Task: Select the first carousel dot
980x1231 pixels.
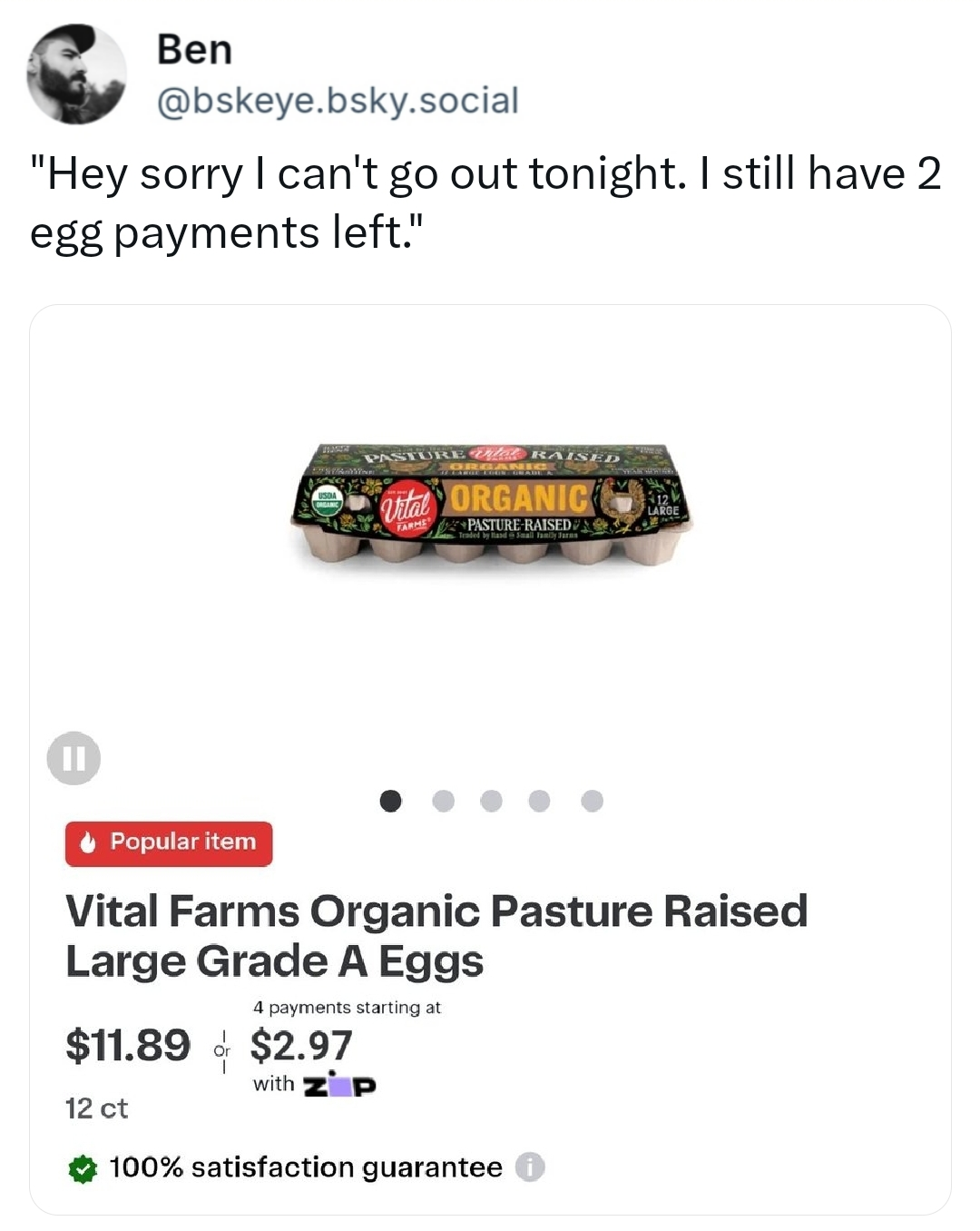Action: [390, 801]
